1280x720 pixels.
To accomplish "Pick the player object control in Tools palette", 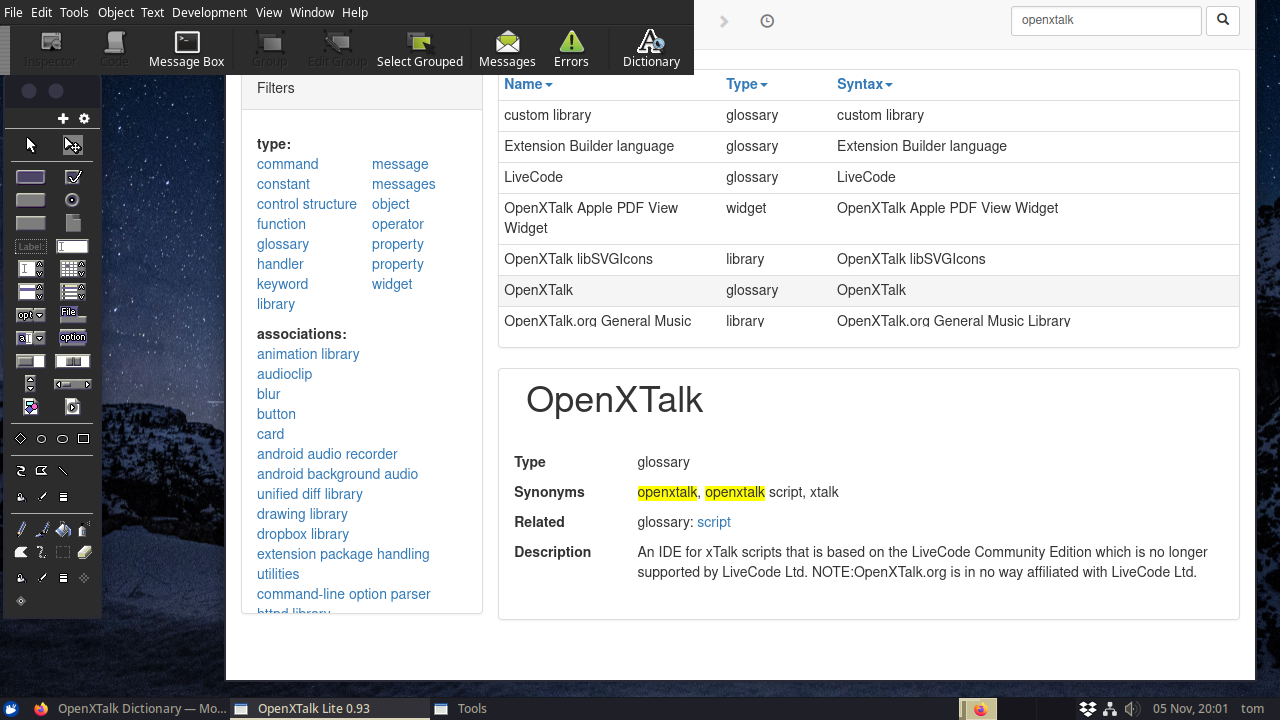I will coord(73,407).
